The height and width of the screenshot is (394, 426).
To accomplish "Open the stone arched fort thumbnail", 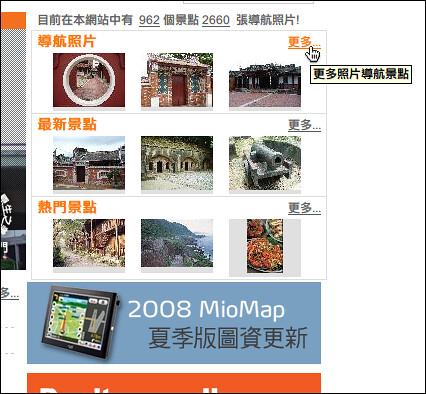I will click(177, 163).
